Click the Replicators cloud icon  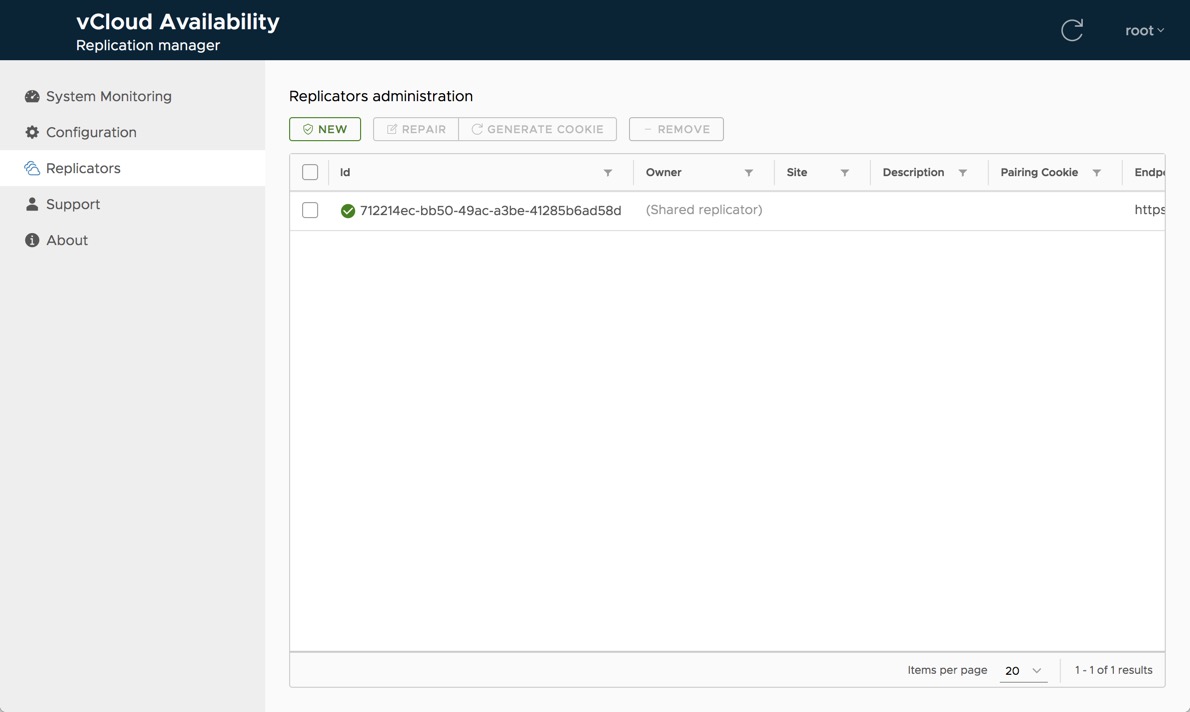tap(32, 168)
